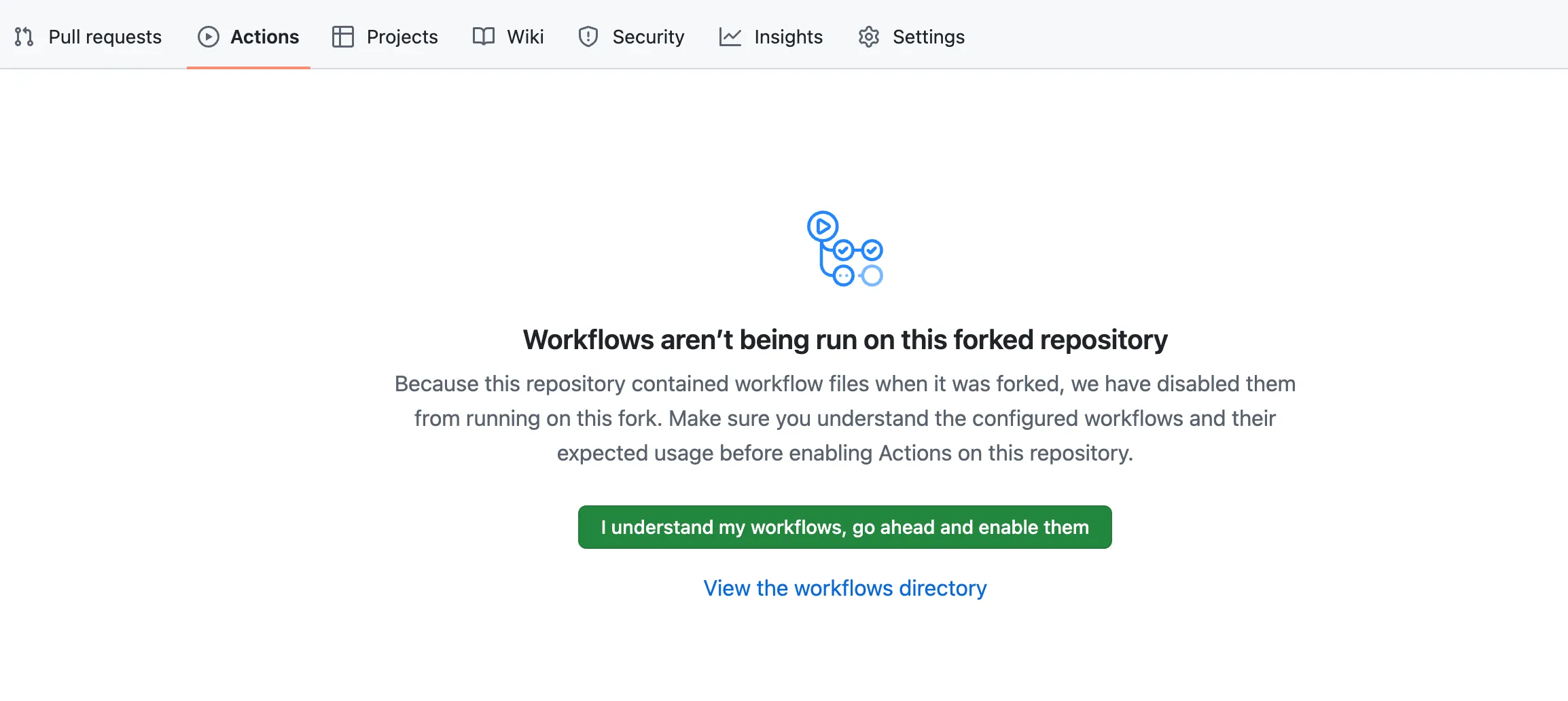
Task: Enable workflows with the green button
Action: 844,527
